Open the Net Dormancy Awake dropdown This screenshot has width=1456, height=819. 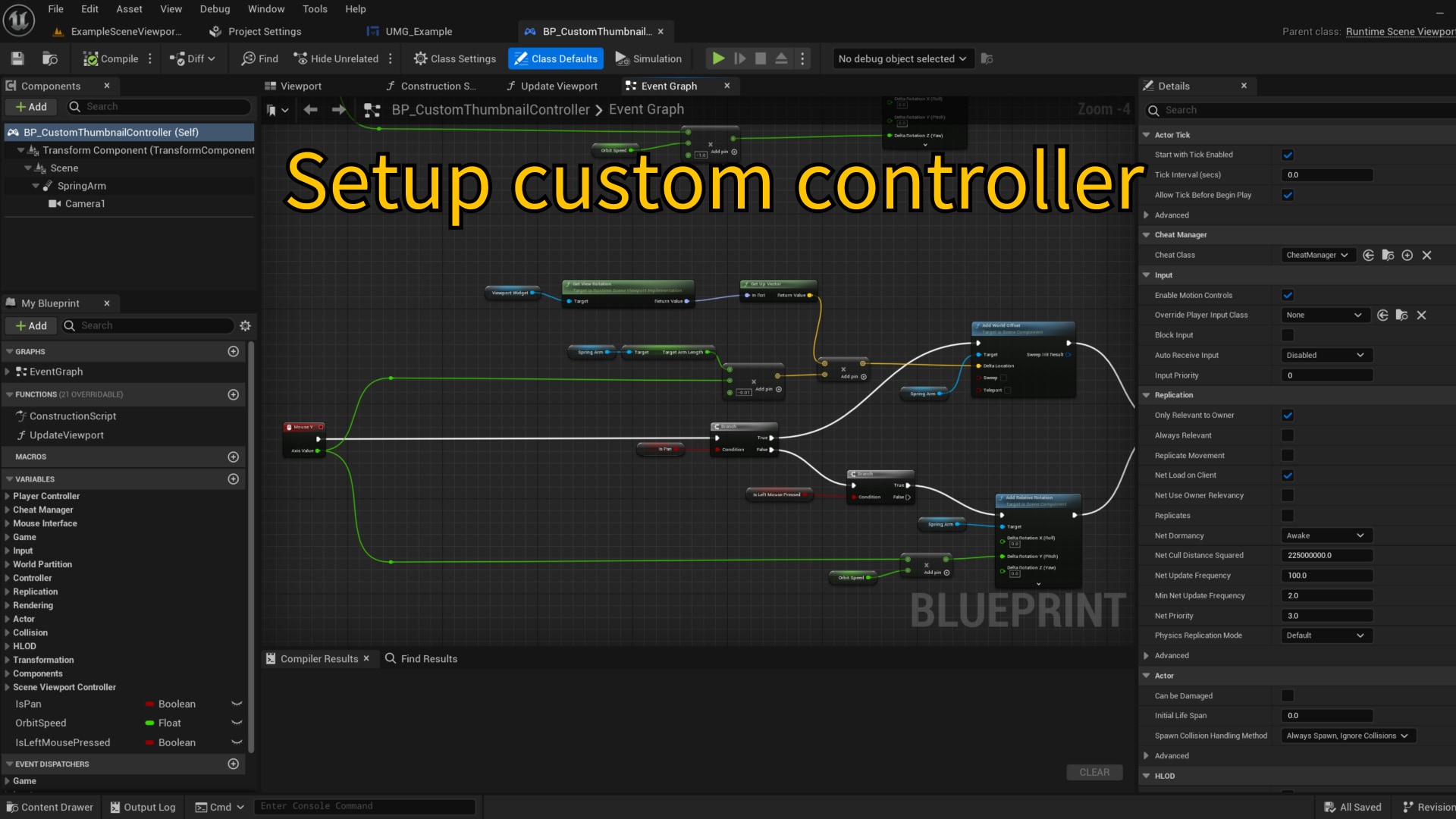1326,535
